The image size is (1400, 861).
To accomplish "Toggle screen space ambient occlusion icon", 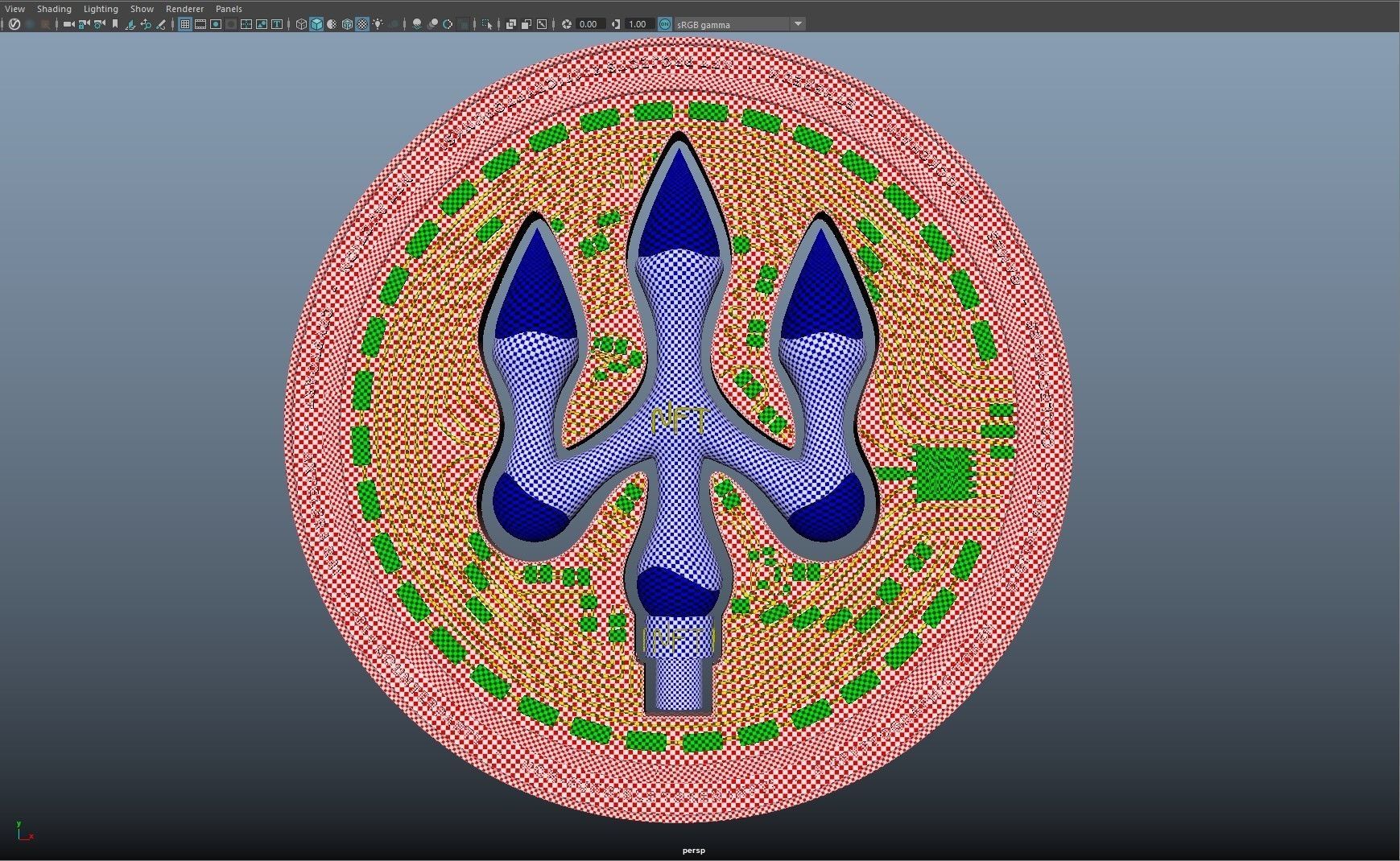I will point(417,24).
